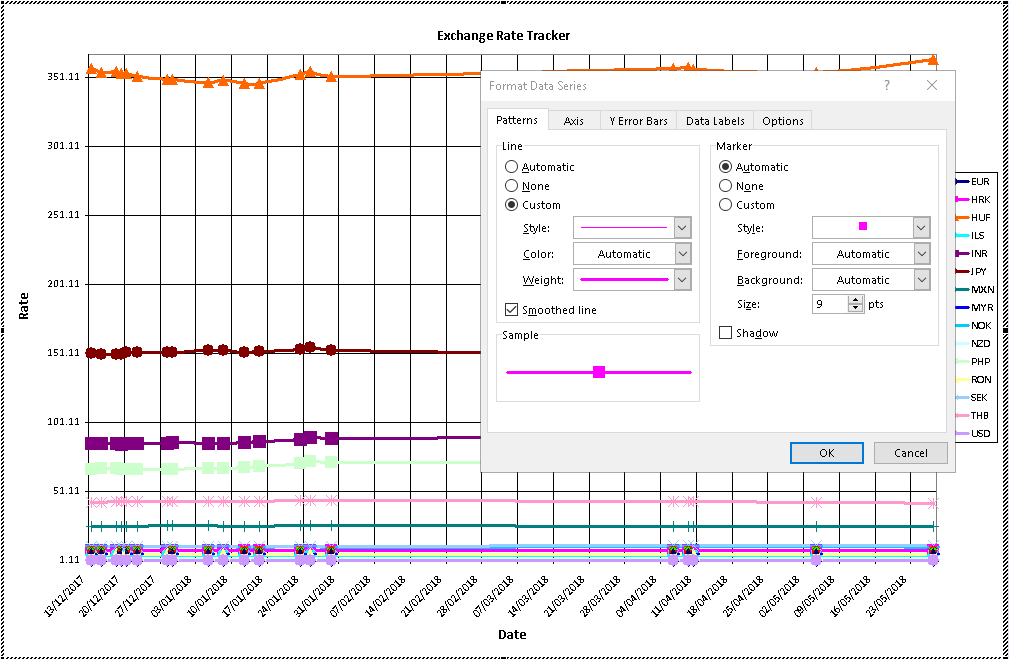Select the Line Automatic radio button
Image resolution: width=1010 pixels, height=660 pixels.
click(x=512, y=167)
